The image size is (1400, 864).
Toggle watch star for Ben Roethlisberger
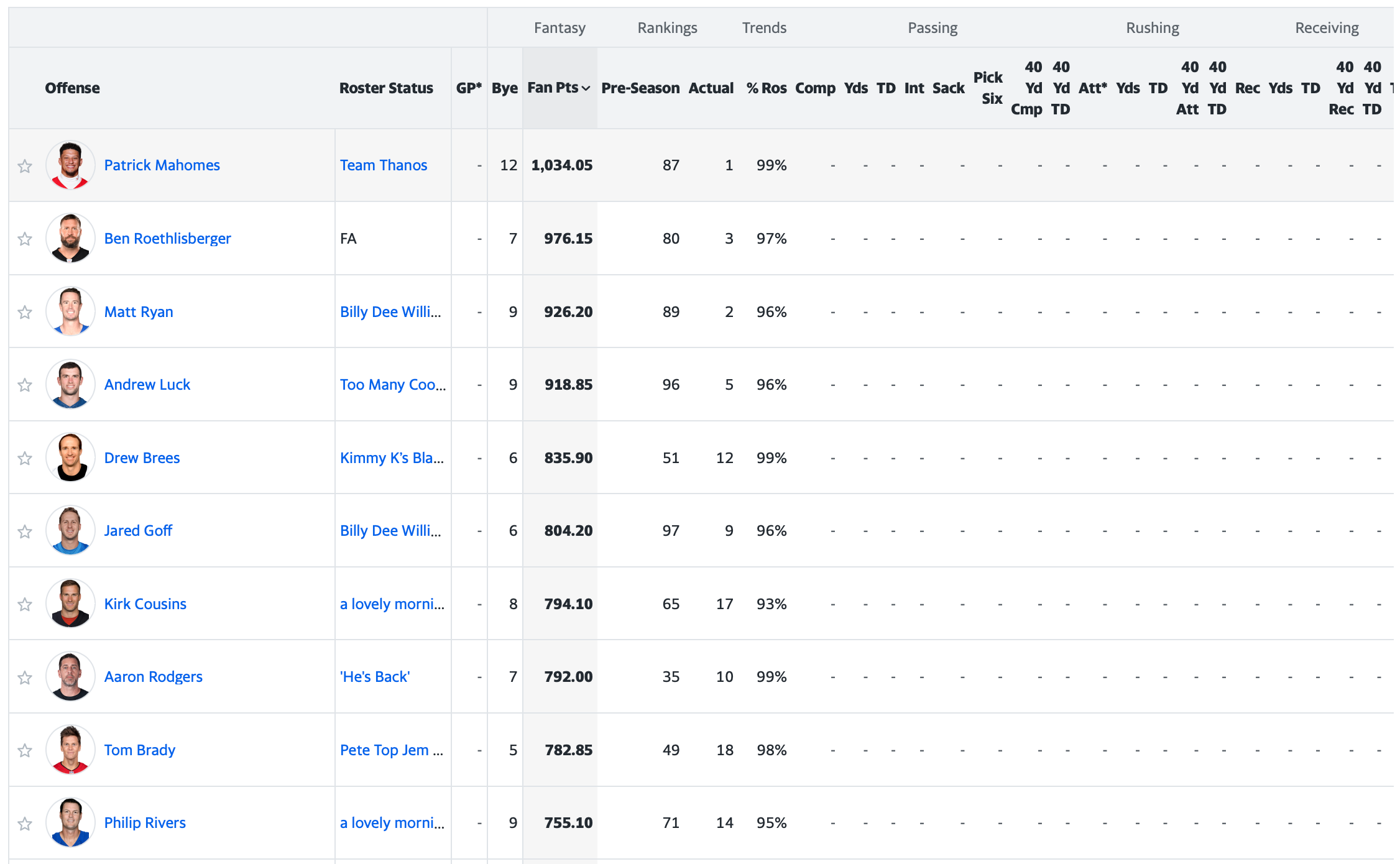(x=25, y=239)
